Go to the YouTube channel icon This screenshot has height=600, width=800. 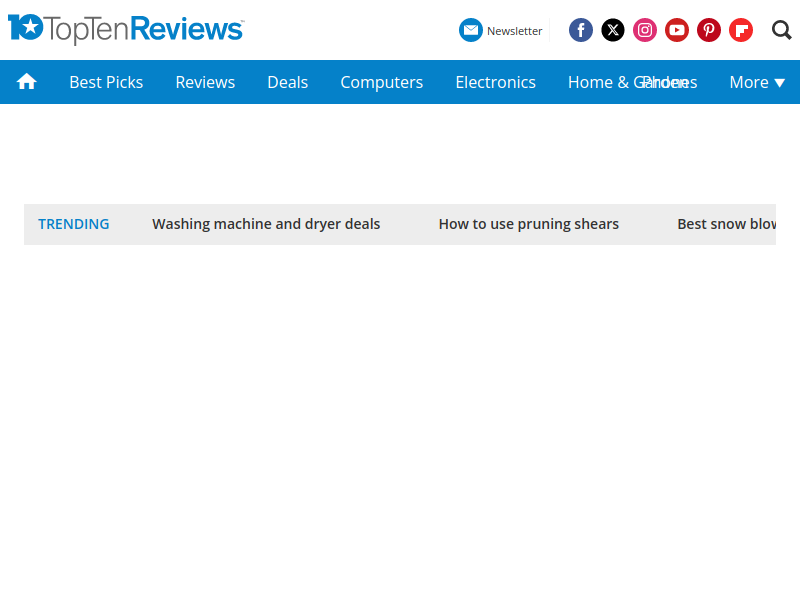tap(677, 30)
